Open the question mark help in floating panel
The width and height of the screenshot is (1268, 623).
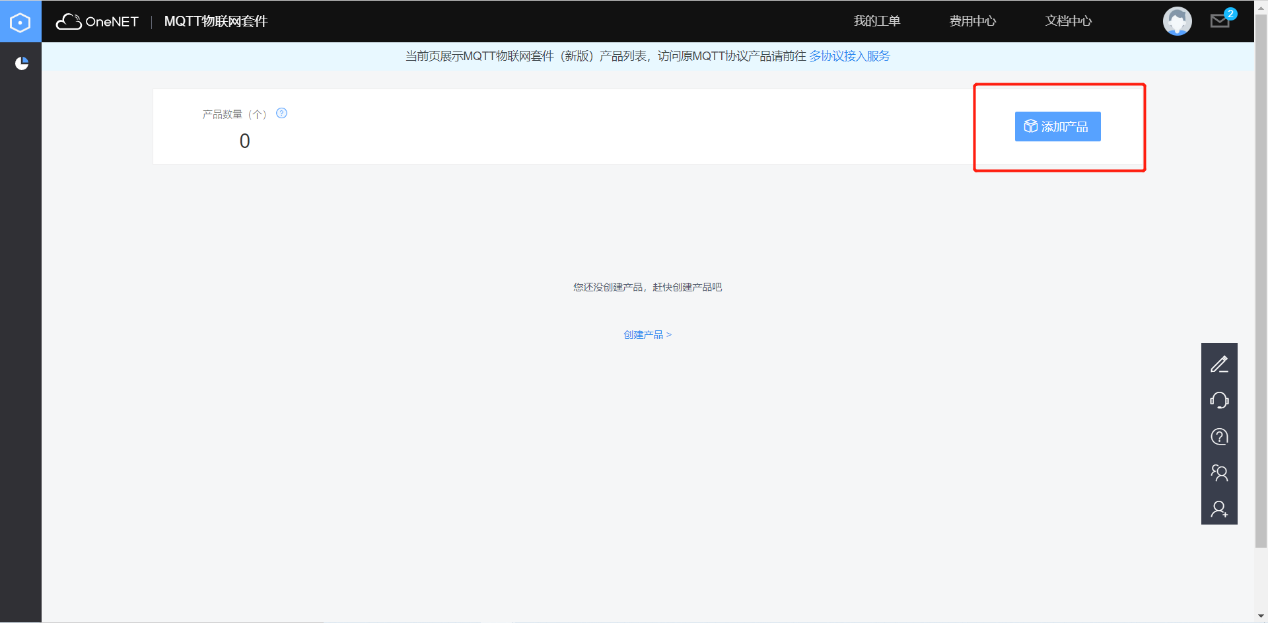[1219, 436]
